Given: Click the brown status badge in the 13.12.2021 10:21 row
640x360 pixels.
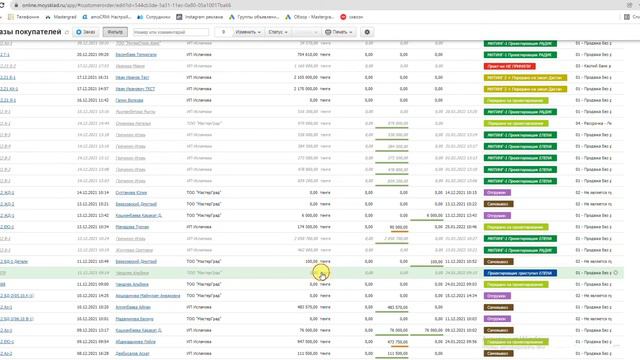Looking at the screenshot, I should (x=498, y=204).
